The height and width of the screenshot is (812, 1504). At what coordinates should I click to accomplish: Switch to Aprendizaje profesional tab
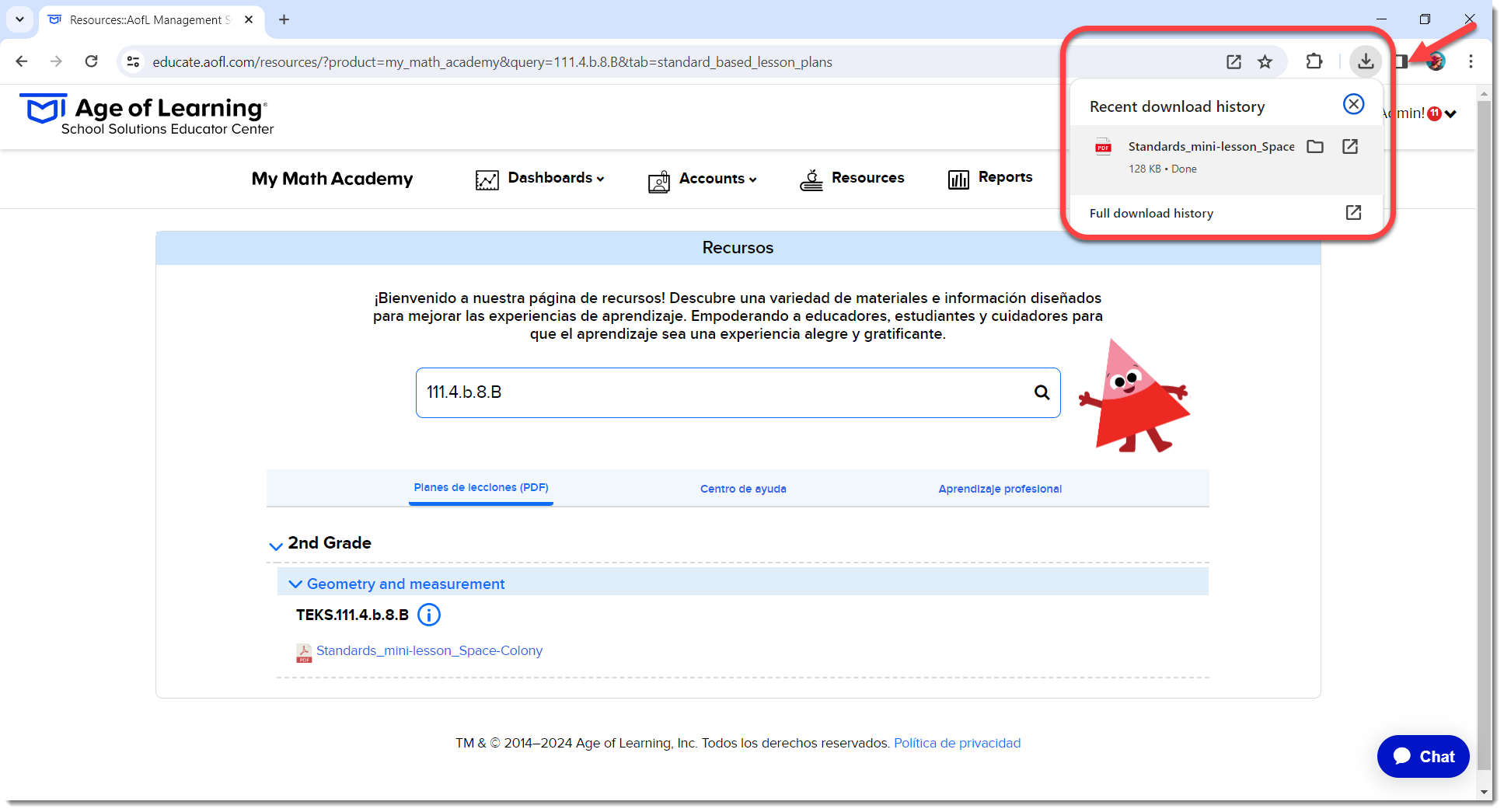click(x=1000, y=489)
